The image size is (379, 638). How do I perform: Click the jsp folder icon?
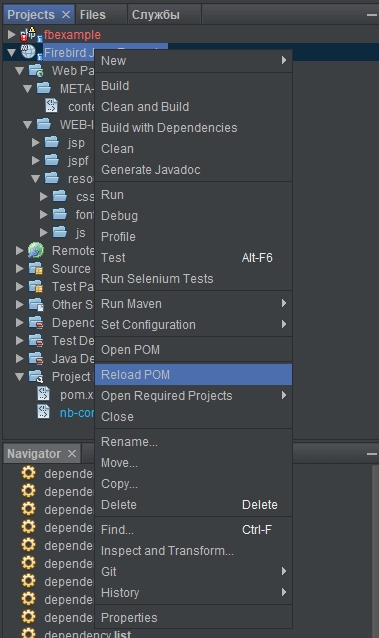coord(52,142)
